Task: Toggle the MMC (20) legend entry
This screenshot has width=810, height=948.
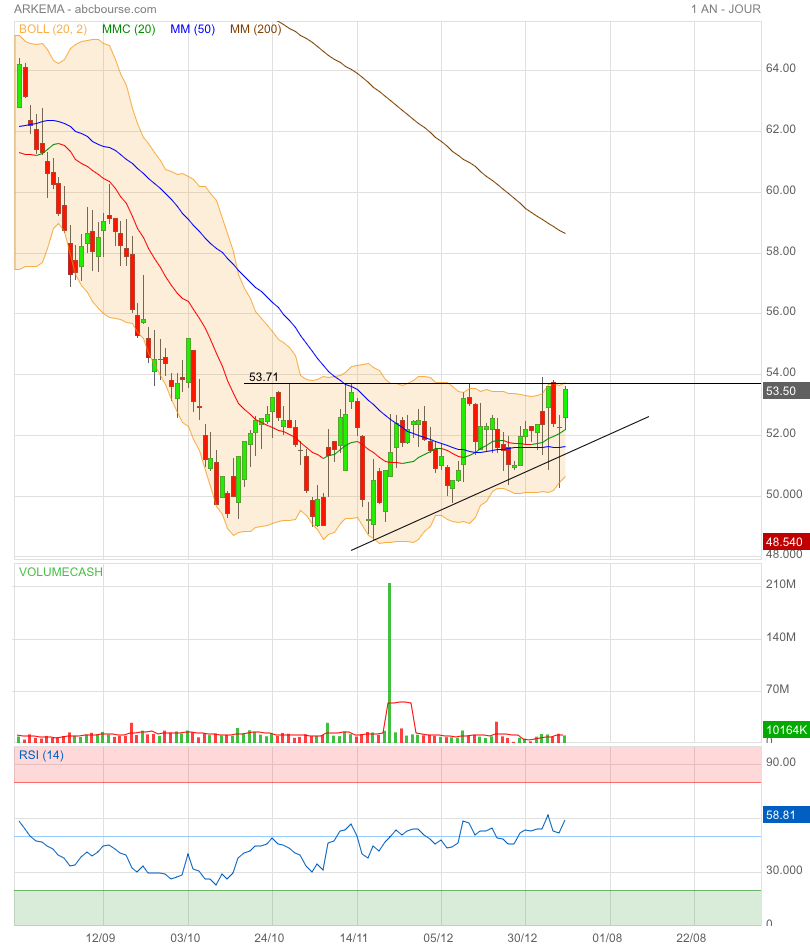Action: [128, 29]
